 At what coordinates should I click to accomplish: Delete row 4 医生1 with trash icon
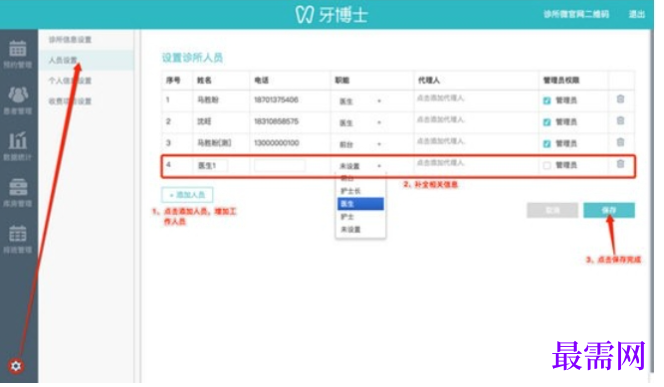[x=620, y=164]
